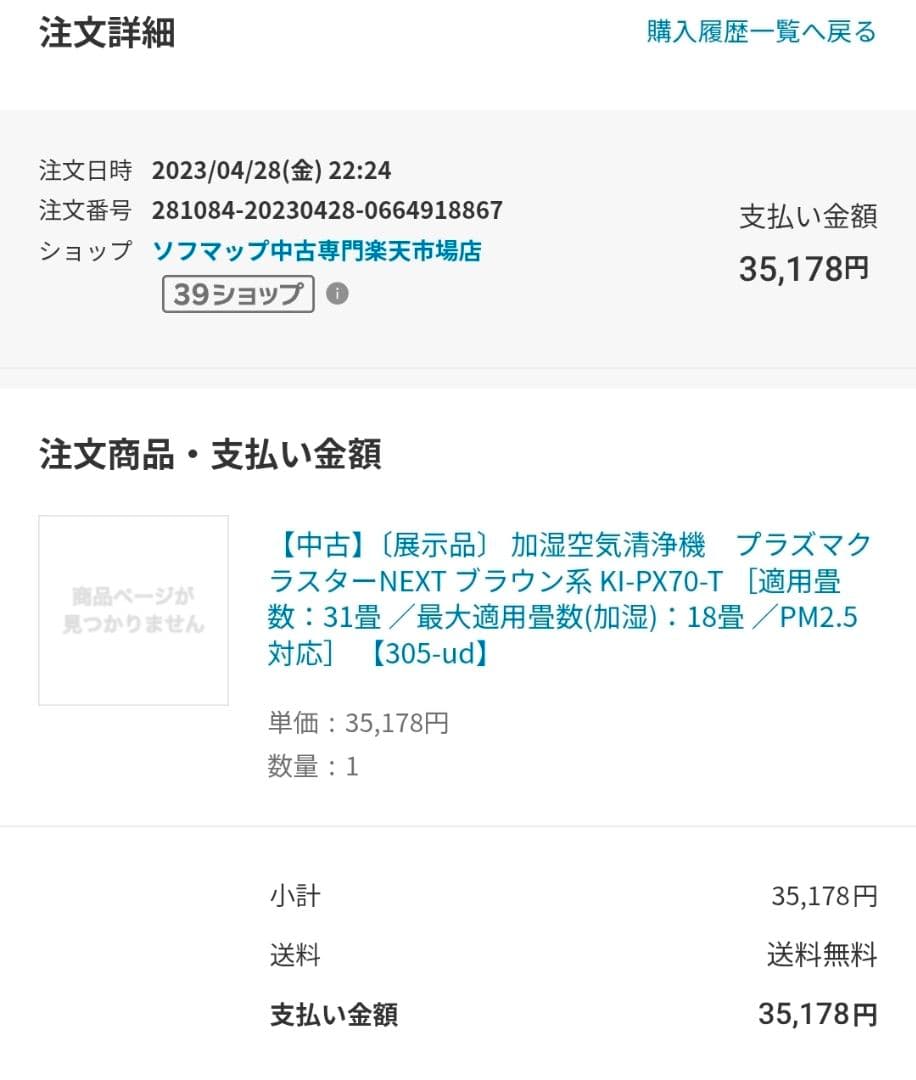Click the 39ショップ badge

coord(238,294)
